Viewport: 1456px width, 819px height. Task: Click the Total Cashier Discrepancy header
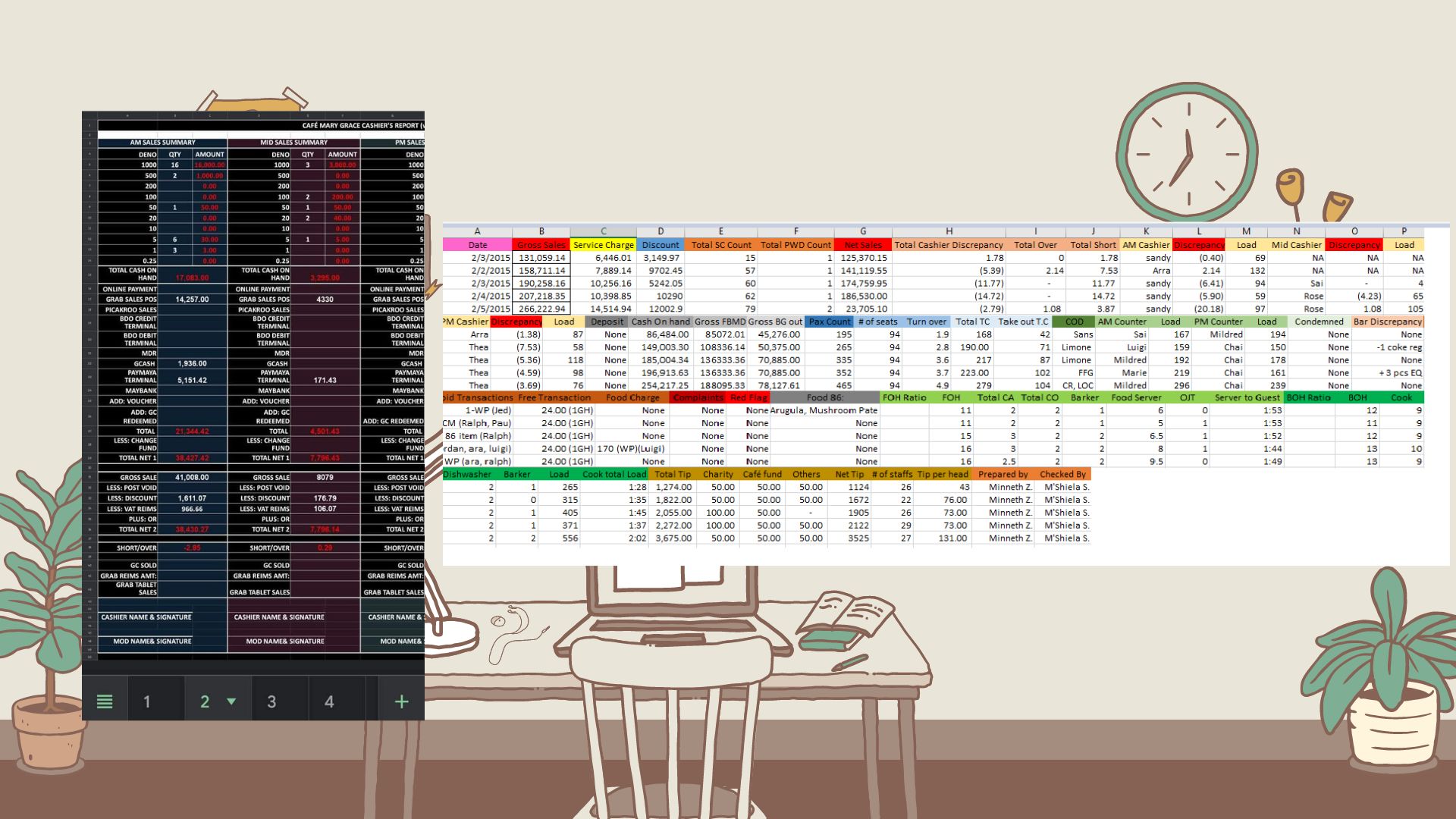click(x=949, y=245)
